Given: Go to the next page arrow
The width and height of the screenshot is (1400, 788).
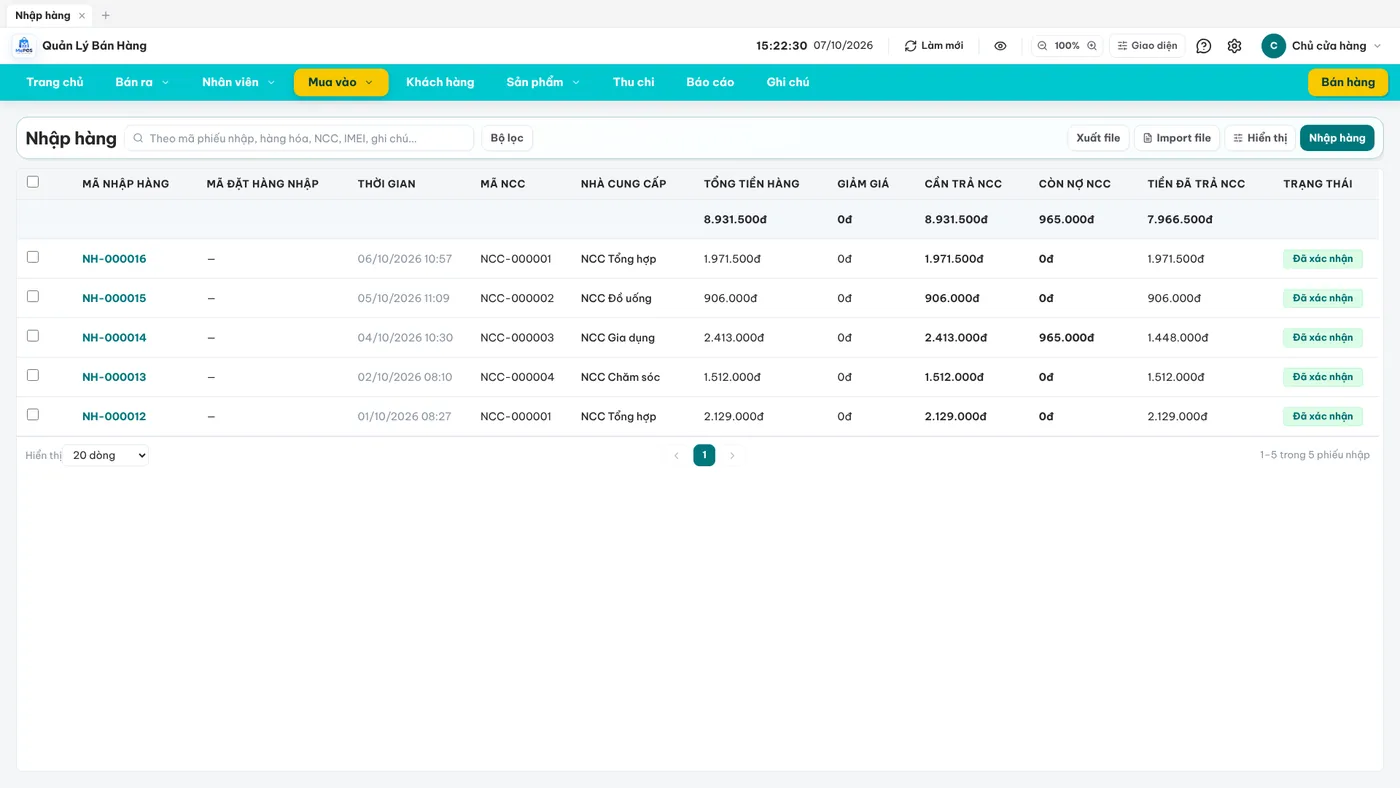Looking at the screenshot, I should (732, 456).
